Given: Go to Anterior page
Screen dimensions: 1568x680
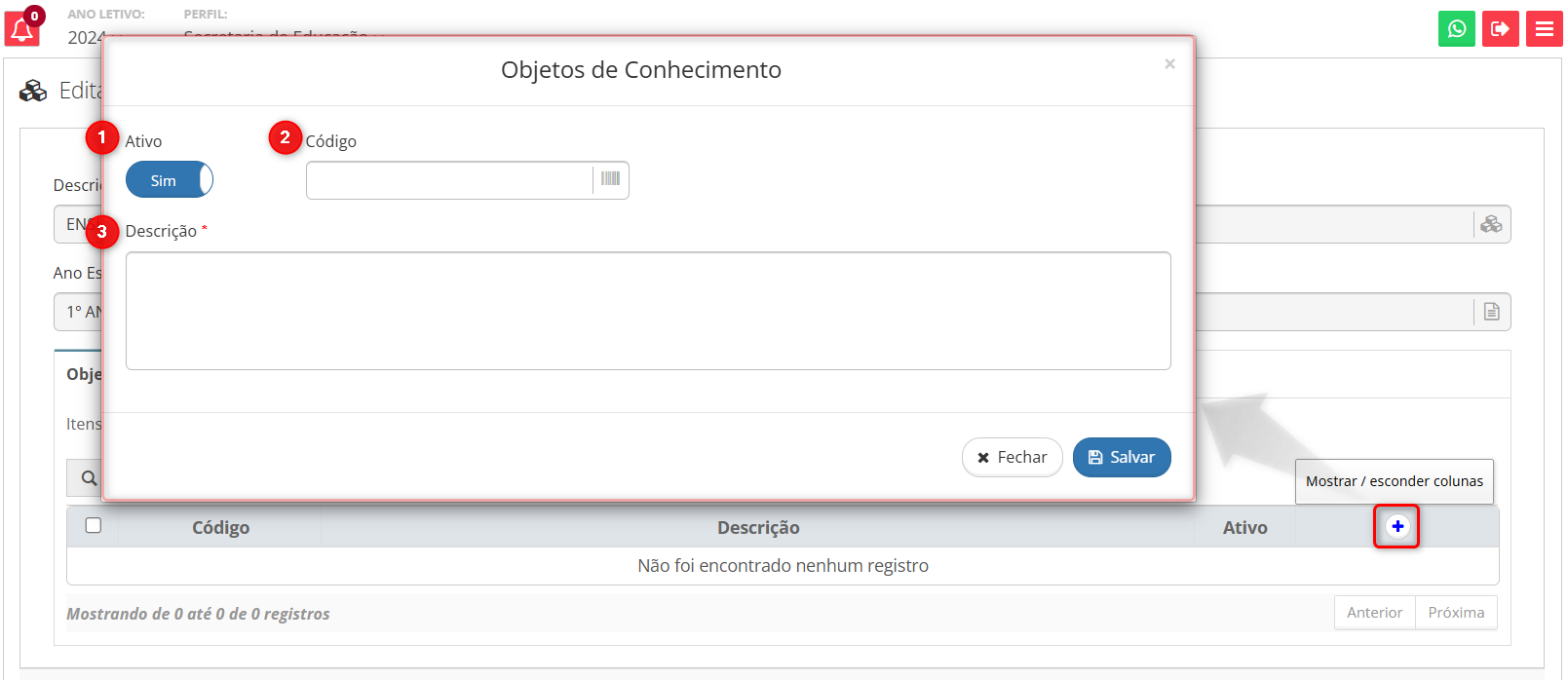Looking at the screenshot, I should coord(1374,613).
